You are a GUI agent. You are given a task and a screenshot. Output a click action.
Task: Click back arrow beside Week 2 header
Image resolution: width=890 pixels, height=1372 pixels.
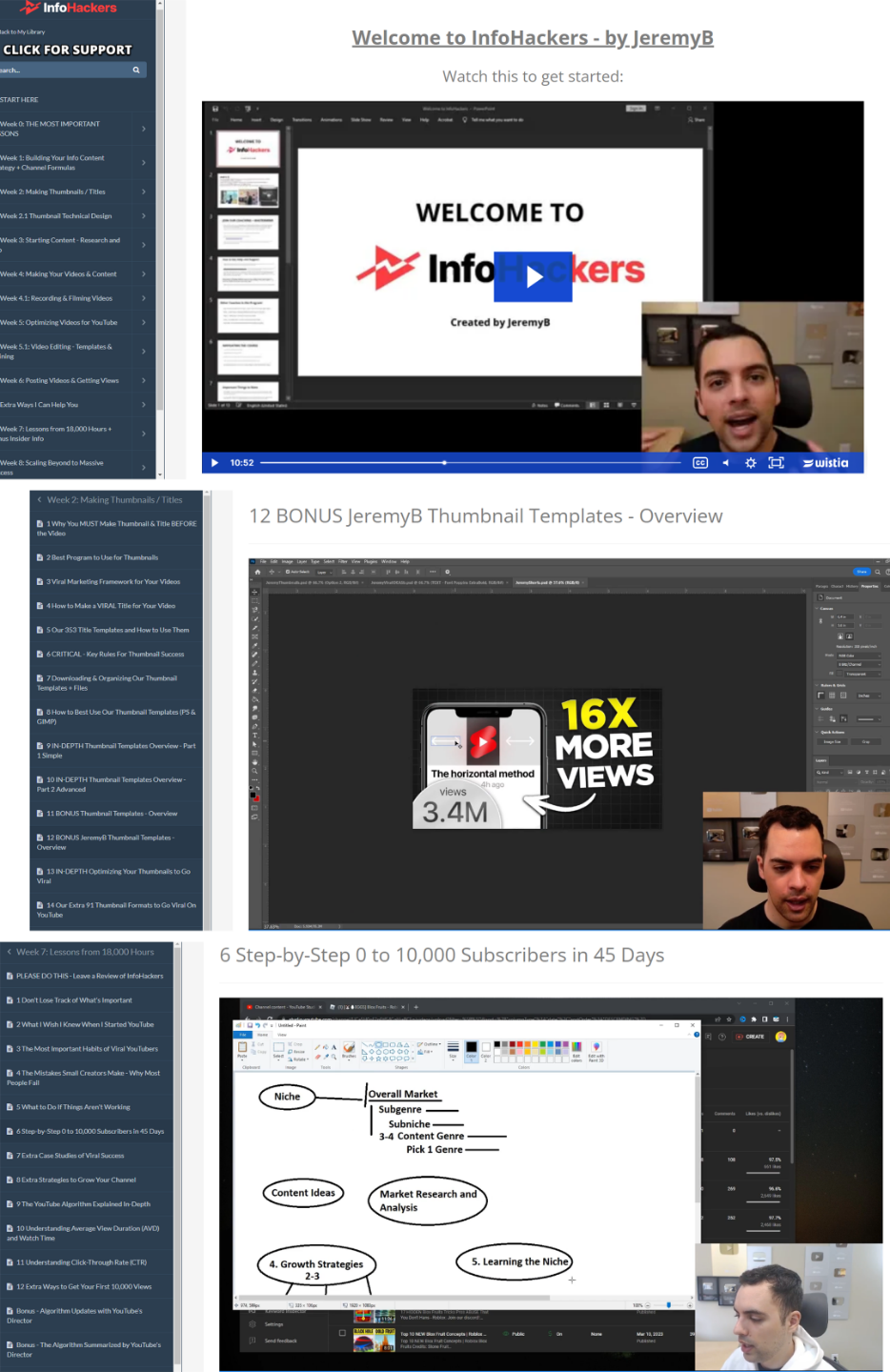point(39,499)
